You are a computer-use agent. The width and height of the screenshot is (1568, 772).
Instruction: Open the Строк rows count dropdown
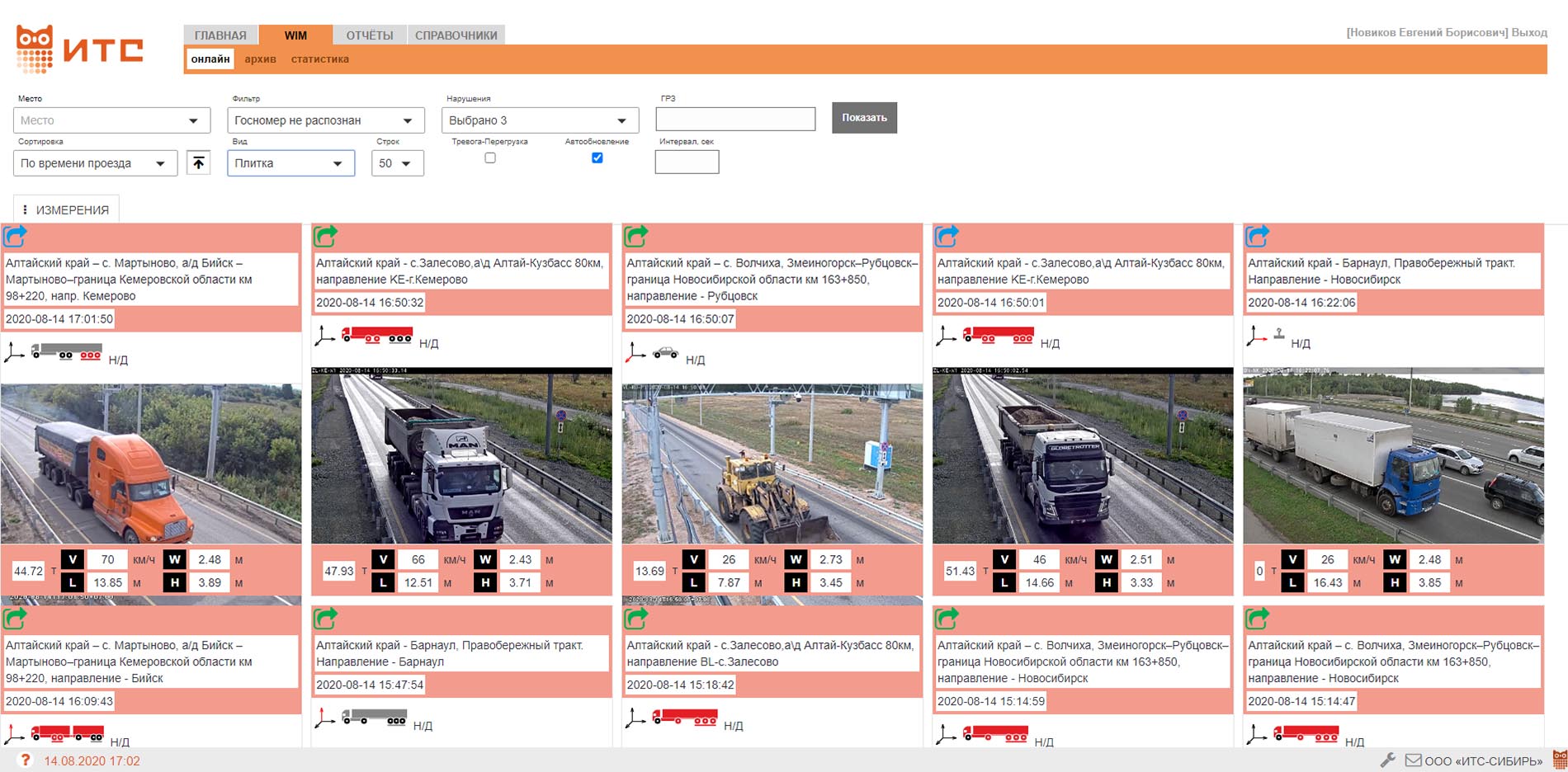(x=396, y=163)
